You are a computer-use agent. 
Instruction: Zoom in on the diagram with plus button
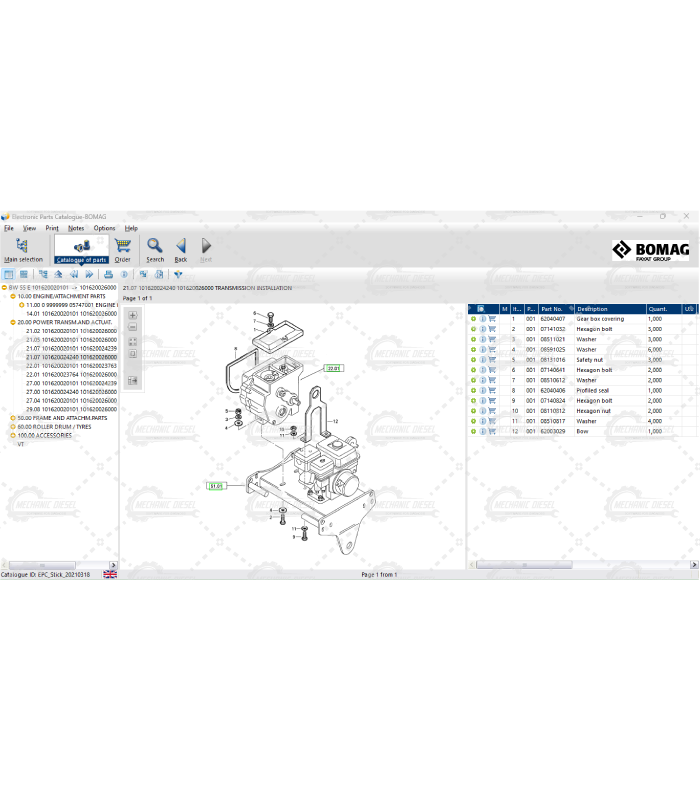(133, 315)
